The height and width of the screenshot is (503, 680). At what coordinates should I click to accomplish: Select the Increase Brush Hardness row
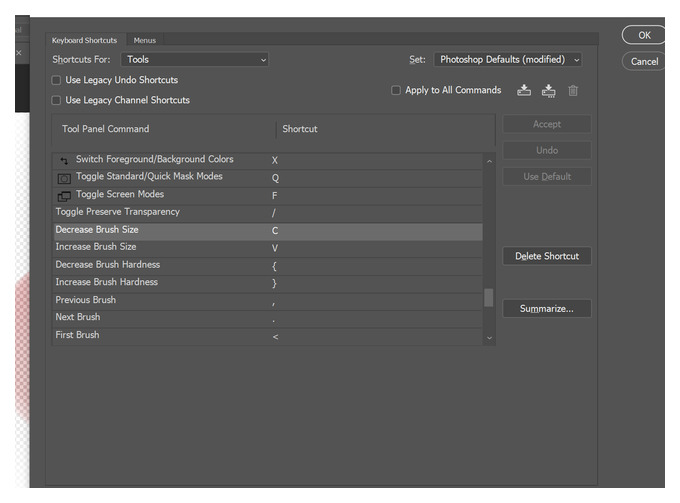coord(268,284)
